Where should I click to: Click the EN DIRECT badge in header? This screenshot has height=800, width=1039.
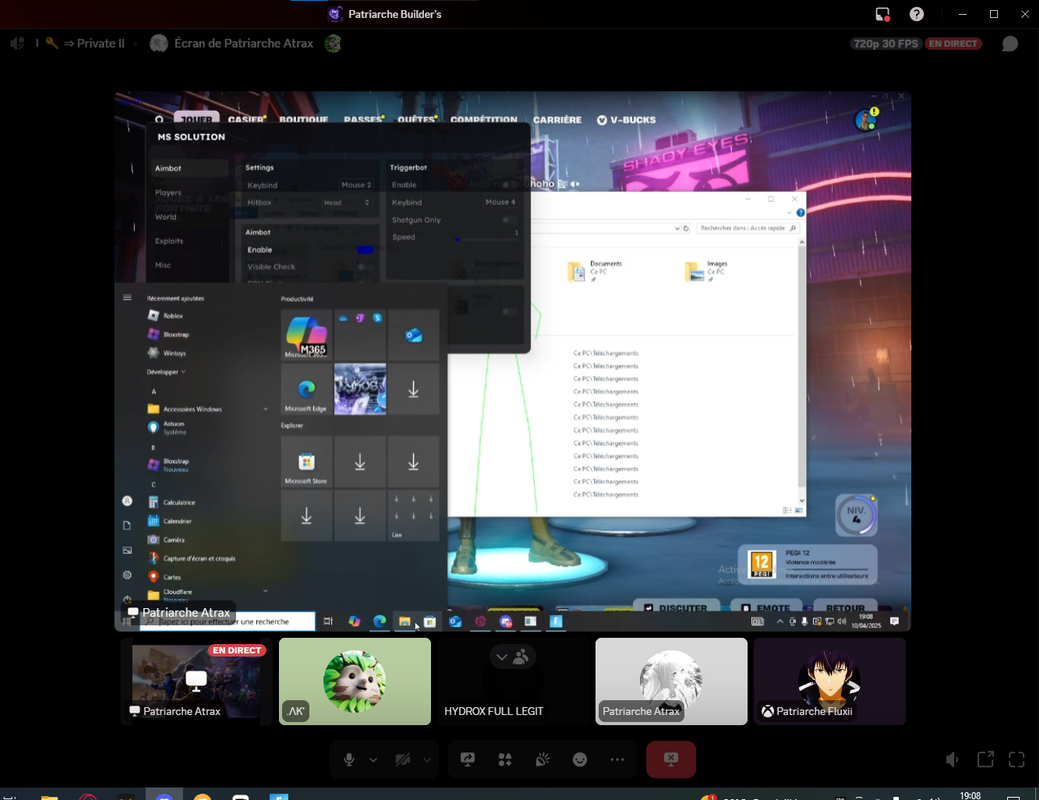953,44
